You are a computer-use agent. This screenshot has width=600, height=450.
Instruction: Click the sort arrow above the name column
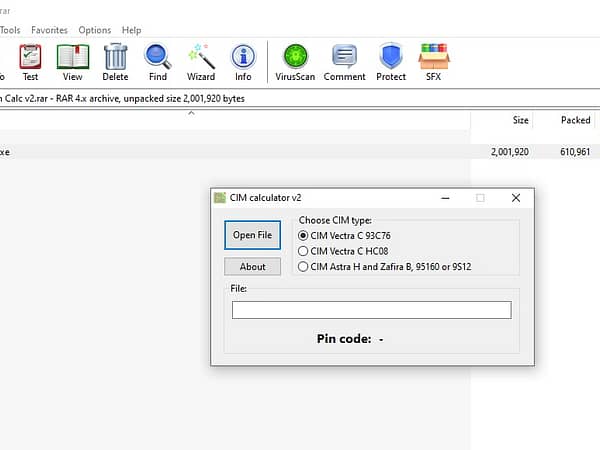point(191,113)
